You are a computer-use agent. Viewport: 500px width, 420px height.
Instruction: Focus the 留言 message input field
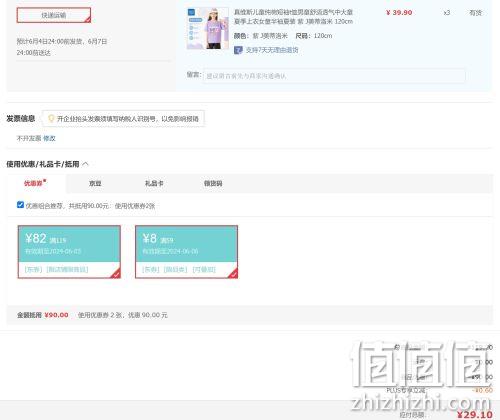point(334,76)
